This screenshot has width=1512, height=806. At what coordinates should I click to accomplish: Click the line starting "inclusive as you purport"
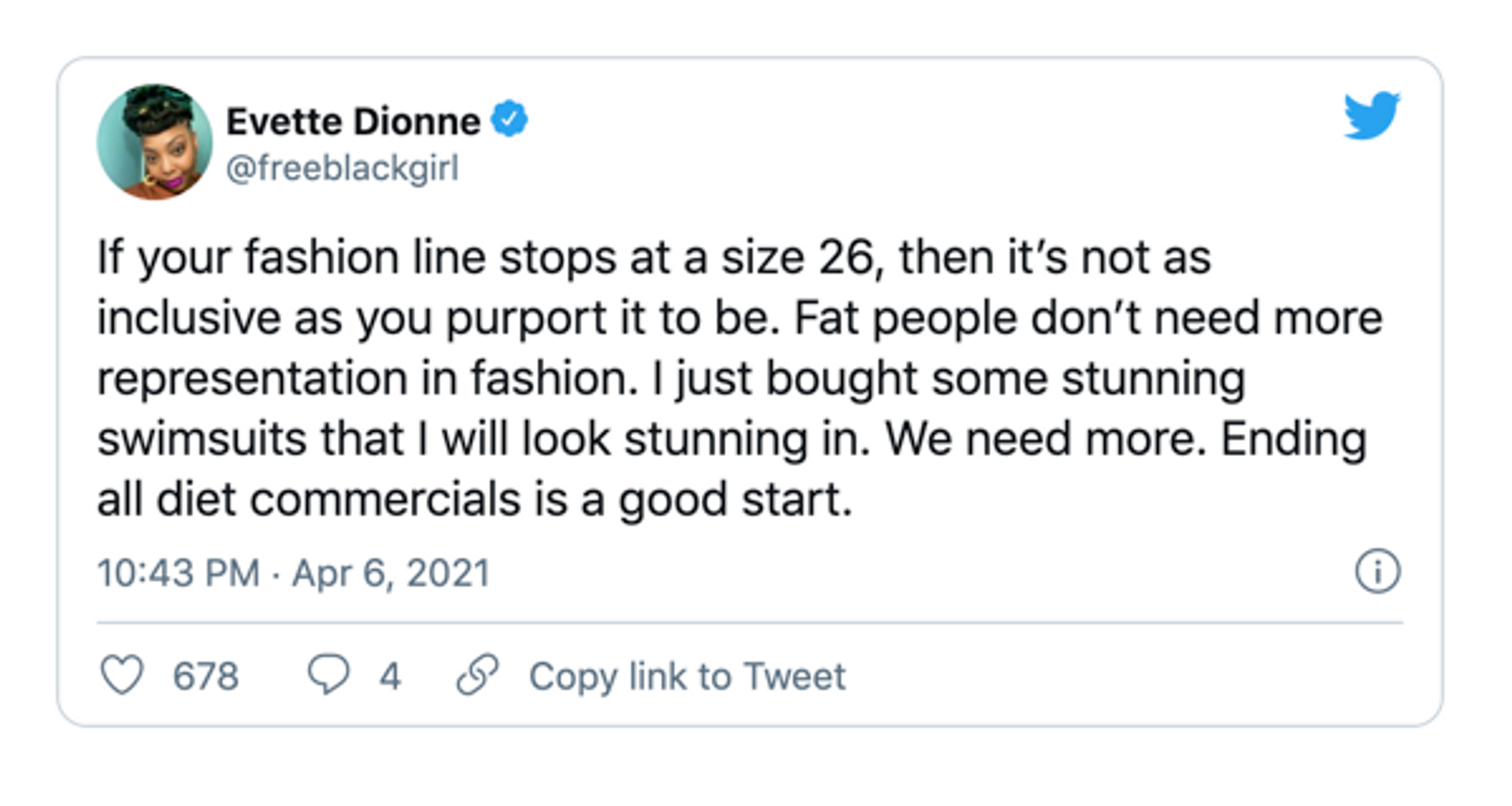(x=739, y=318)
